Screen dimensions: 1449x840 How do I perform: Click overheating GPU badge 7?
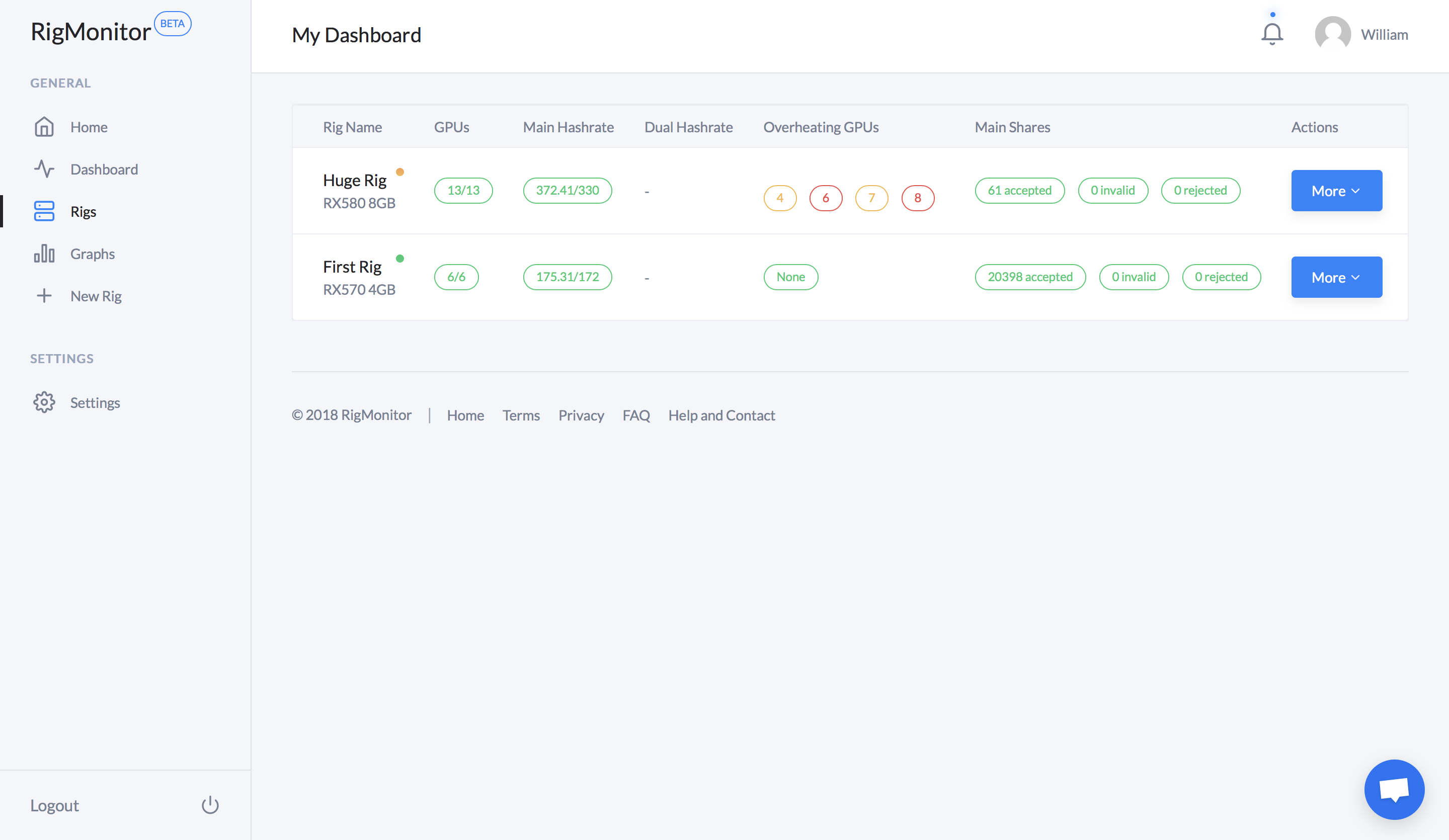pos(872,198)
